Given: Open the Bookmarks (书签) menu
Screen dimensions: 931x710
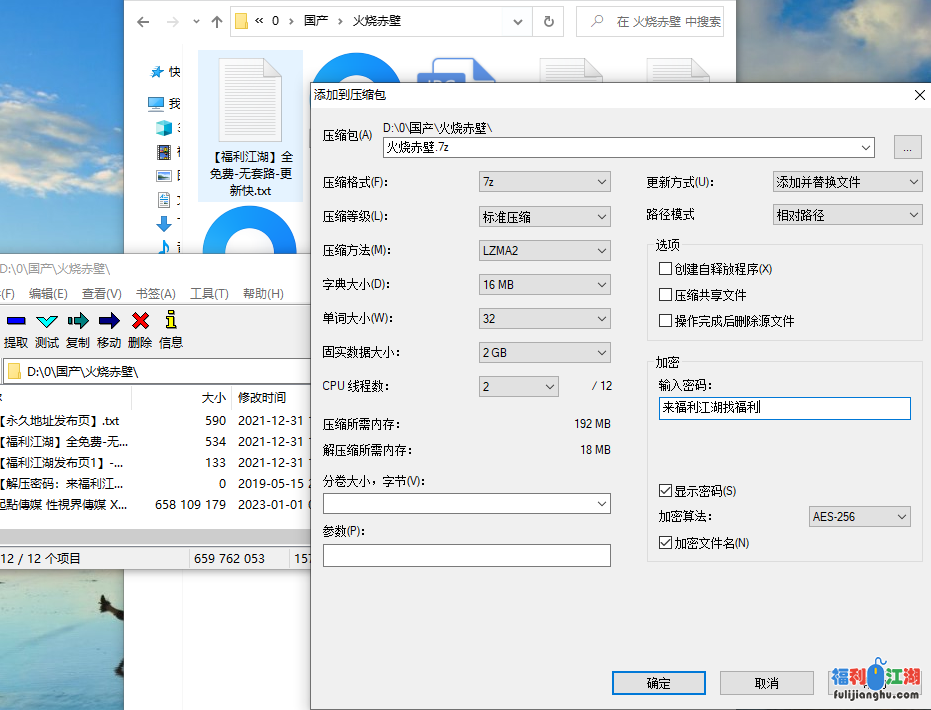Looking at the screenshot, I should (x=155, y=294).
